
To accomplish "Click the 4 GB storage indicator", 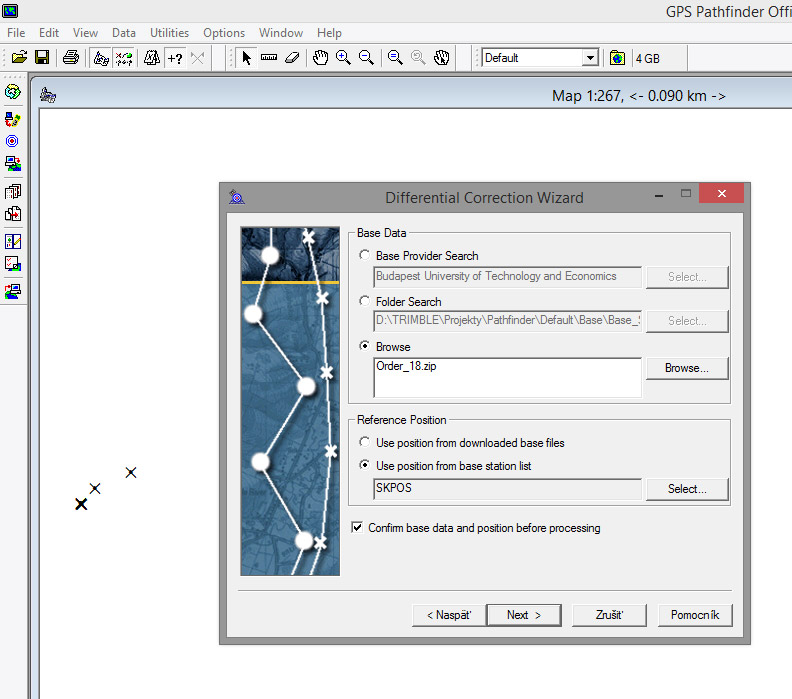I will [x=648, y=59].
